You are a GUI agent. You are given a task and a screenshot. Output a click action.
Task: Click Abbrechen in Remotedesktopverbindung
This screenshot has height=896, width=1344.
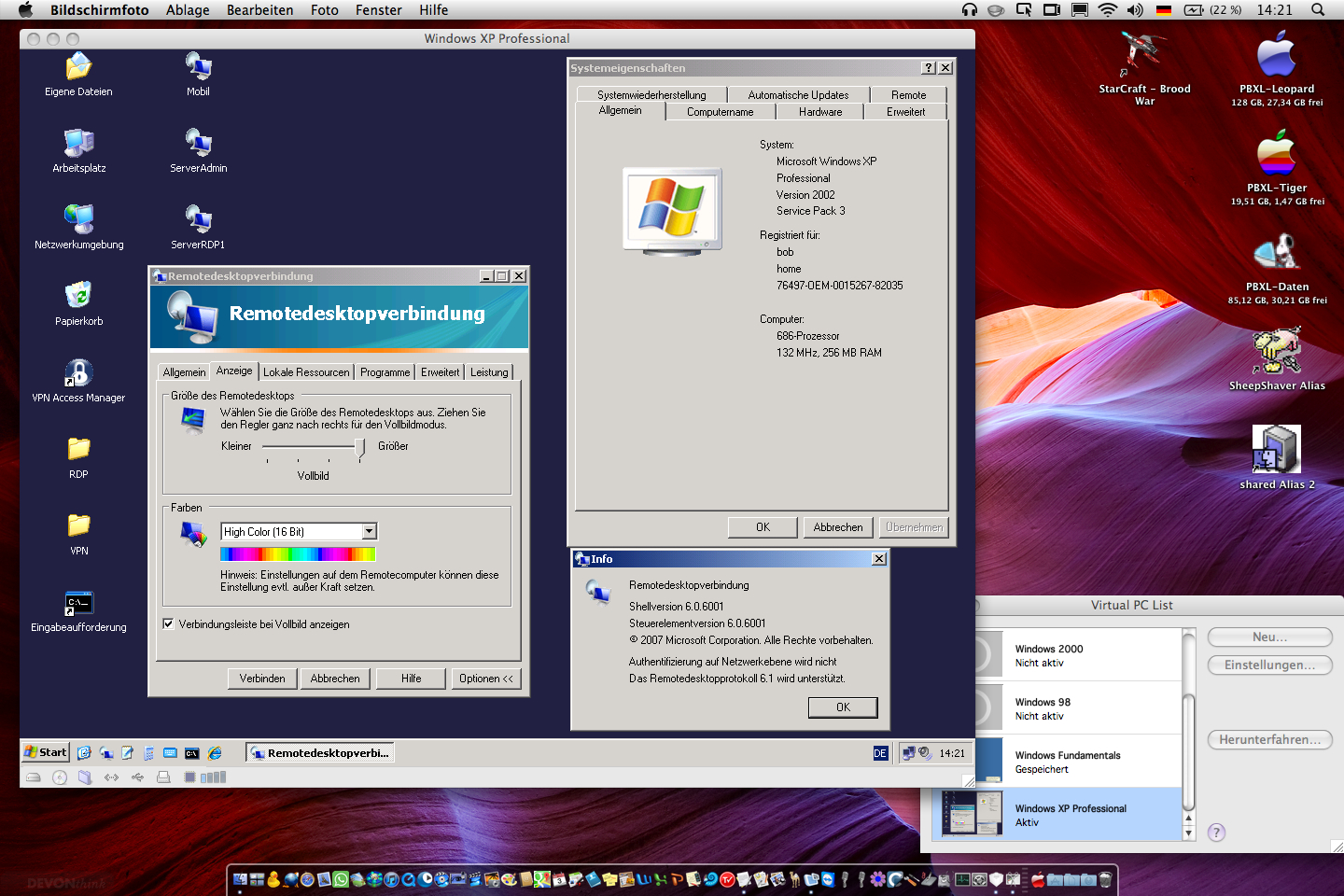tap(335, 679)
